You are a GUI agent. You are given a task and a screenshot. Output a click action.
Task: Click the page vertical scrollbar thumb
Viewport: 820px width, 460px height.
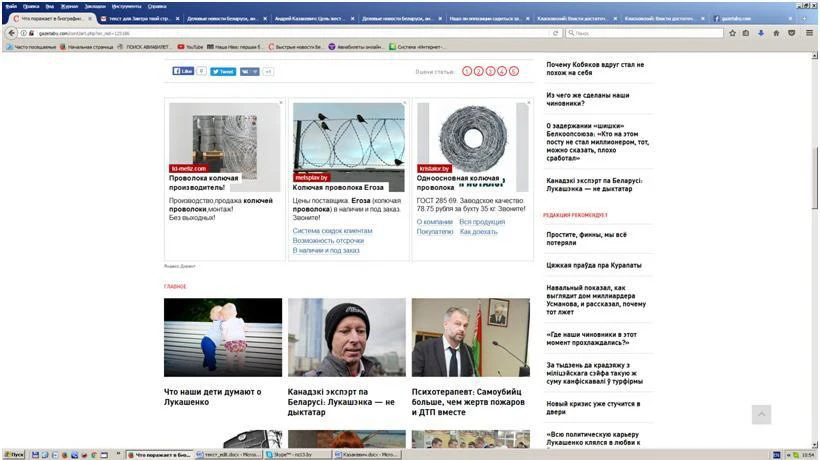pyautogui.click(x=814, y=180)
